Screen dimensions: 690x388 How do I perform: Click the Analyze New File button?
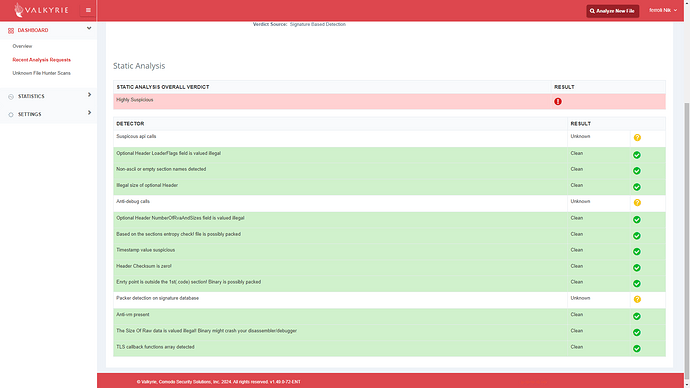[612, 11]
